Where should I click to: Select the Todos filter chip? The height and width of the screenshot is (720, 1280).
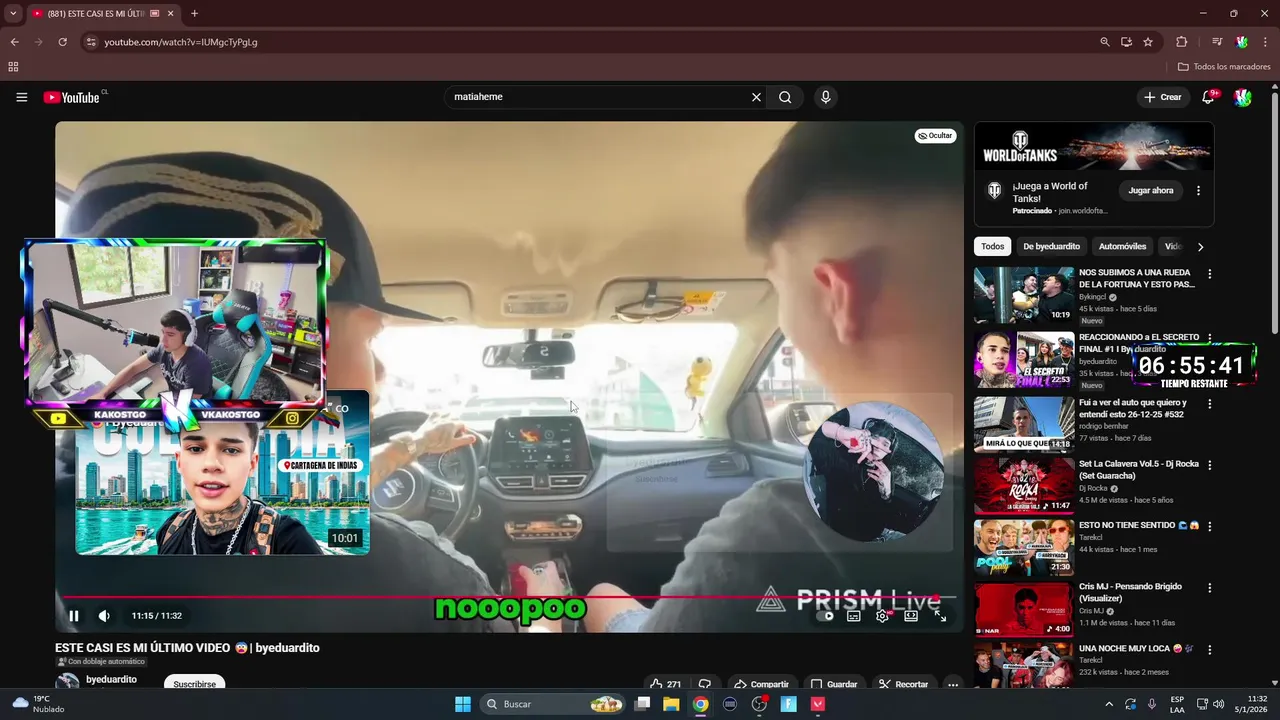coord(992,246)
